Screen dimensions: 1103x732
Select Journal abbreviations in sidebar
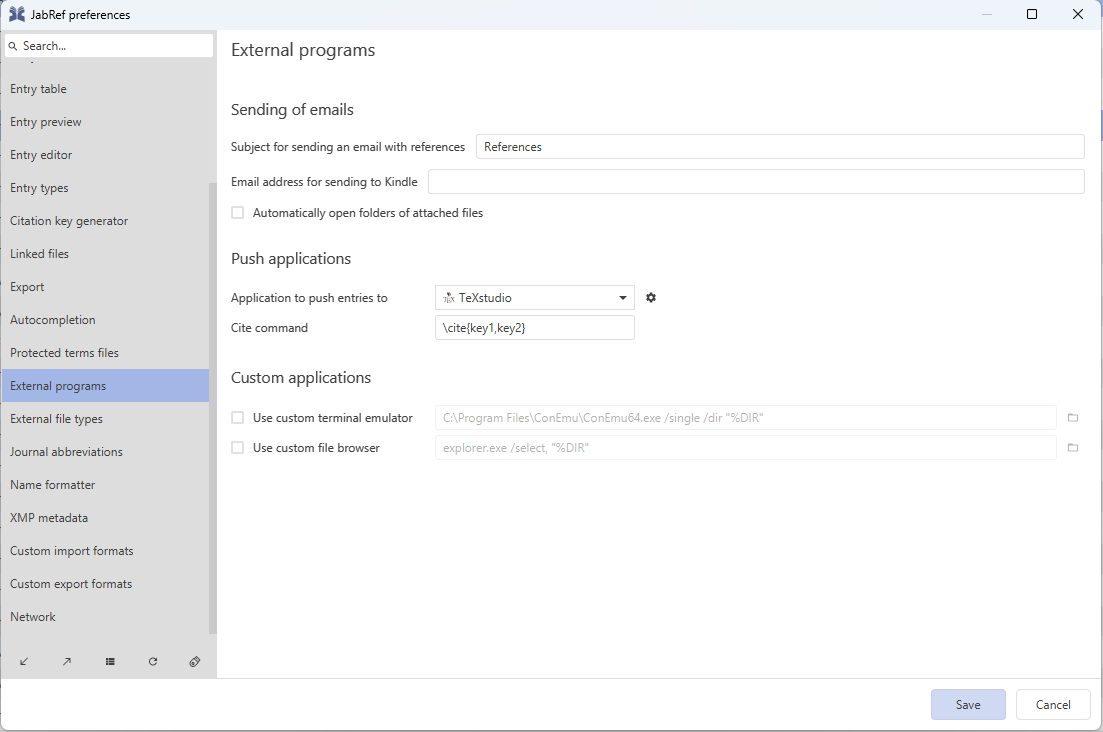pyautogui.click(x=66, y=452)
